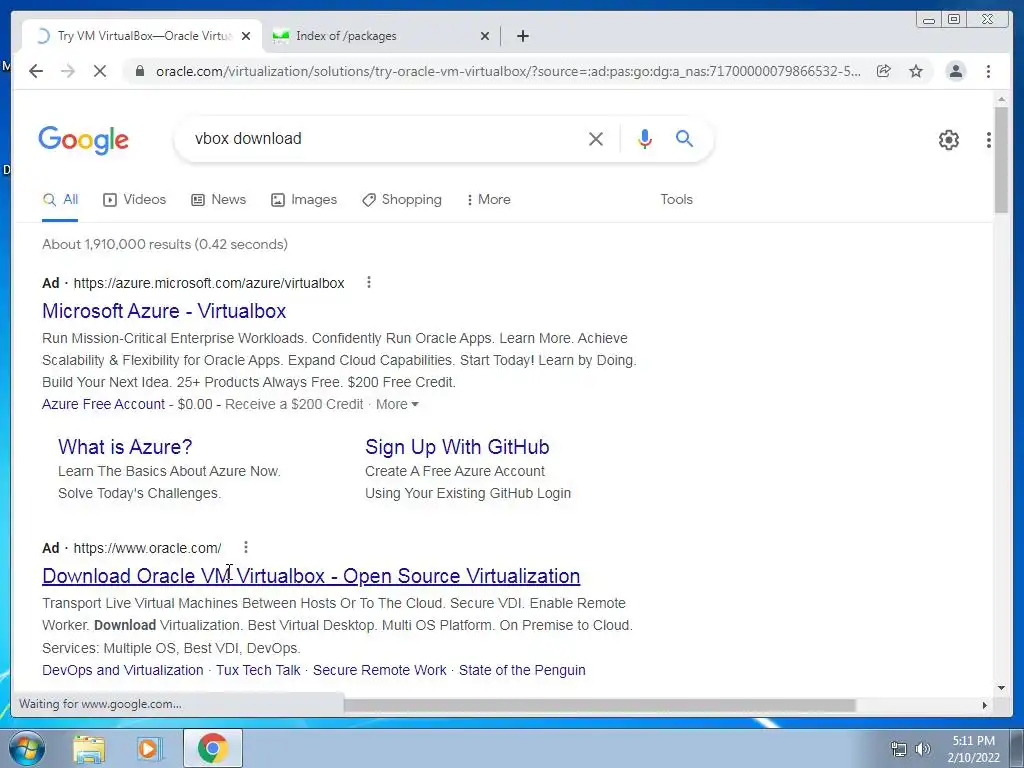Click the DevOps and Virtualization link
Screen dimensions: 1024x768
tap(123, 670)
